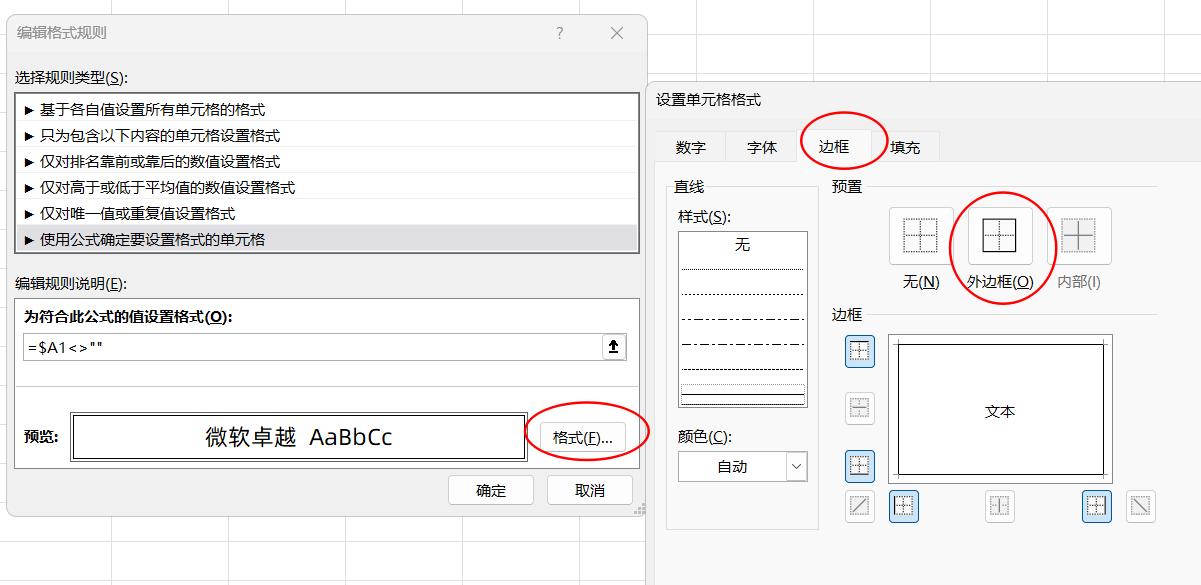Toggle the left border button
This screenshot has width=1201, height=585.
click(904, 506)
